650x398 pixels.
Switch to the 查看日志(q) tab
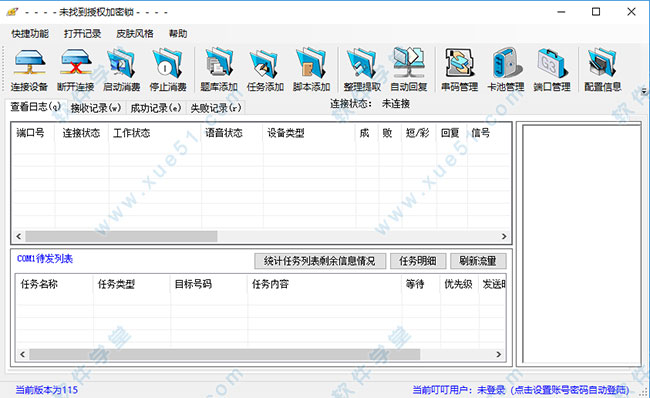(x=36, y=107)
